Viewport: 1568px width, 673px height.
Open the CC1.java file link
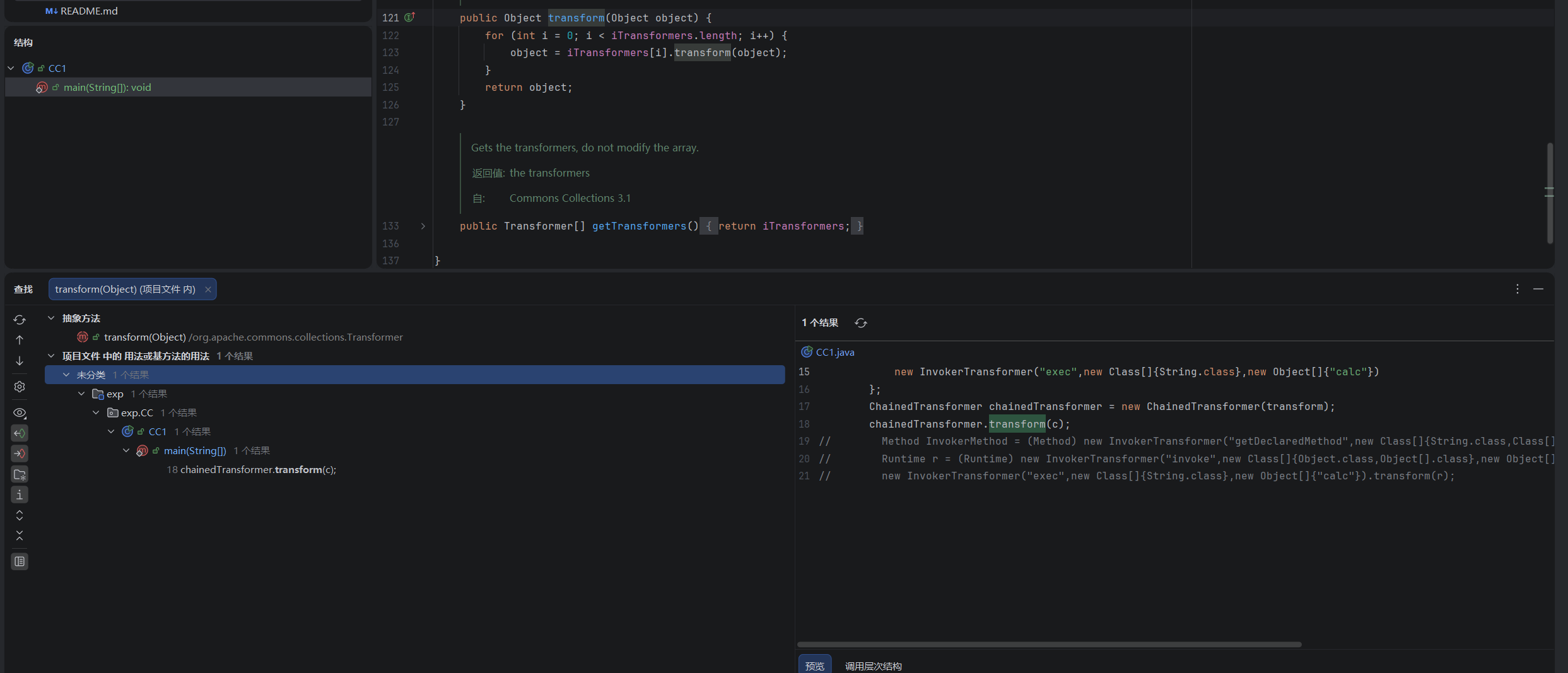pos(834,352)
